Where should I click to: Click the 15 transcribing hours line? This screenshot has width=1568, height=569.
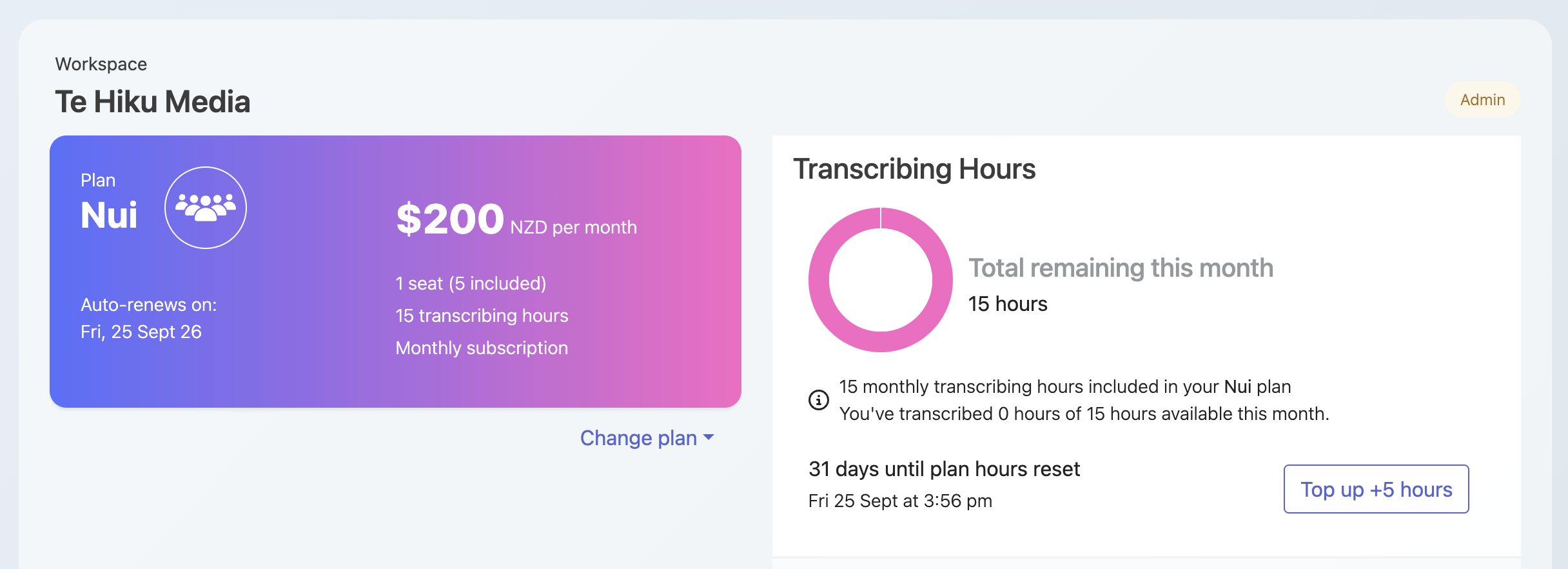click(482, 315)
